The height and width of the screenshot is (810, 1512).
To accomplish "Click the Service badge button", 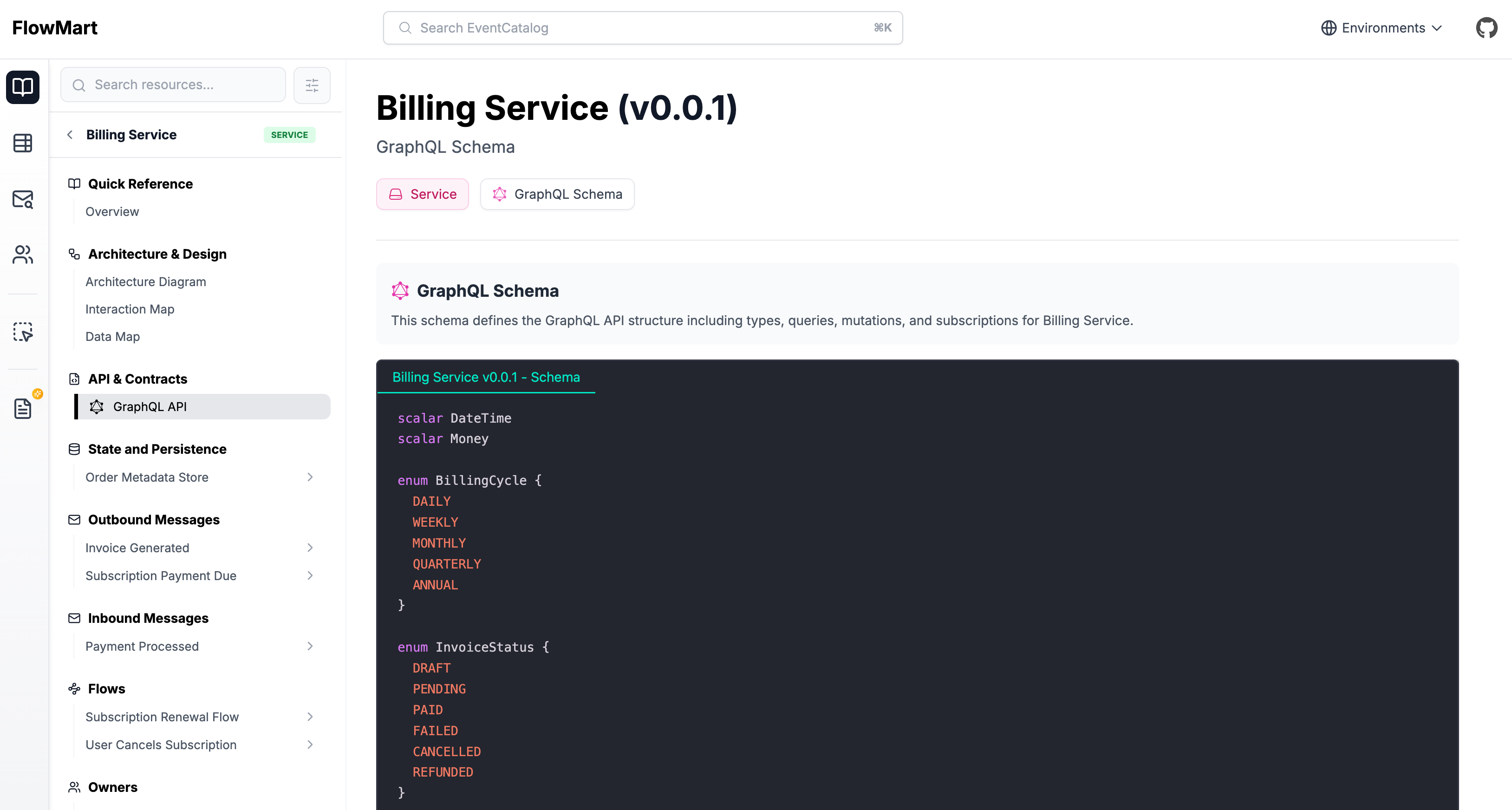I will coord(423,194).
